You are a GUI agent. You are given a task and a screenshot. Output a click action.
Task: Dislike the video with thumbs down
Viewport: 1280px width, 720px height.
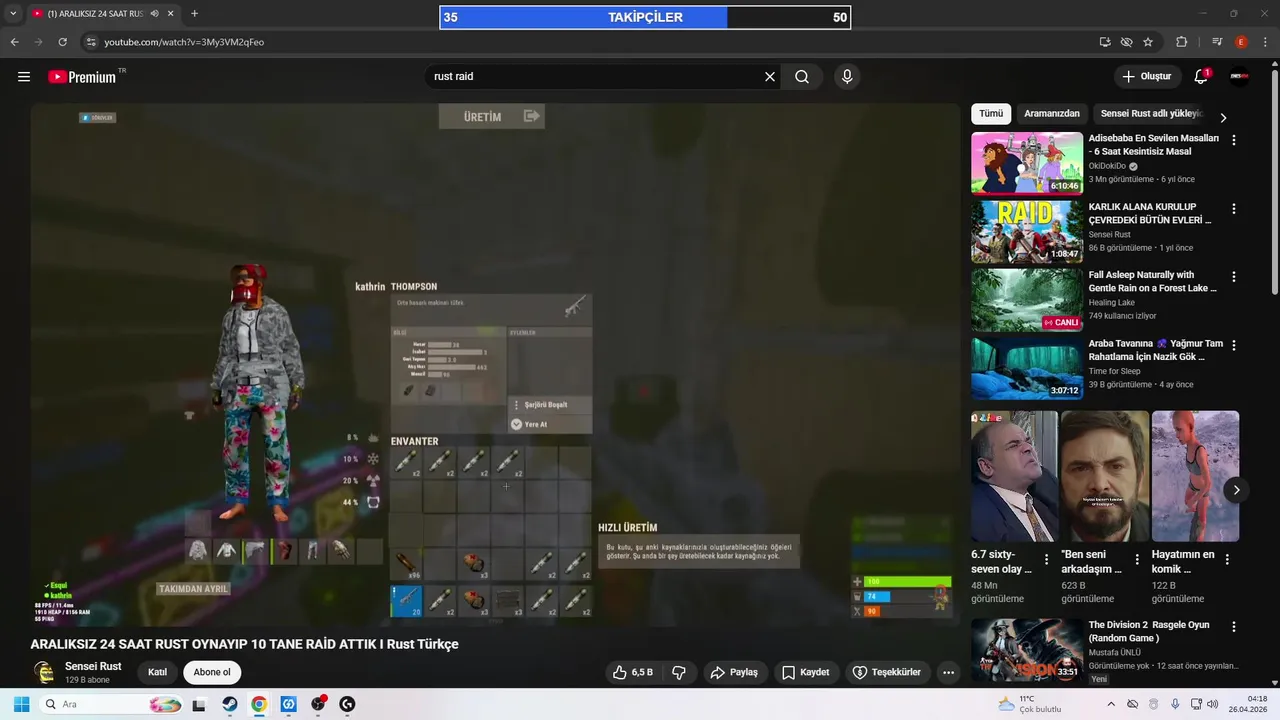click(679, 672)
